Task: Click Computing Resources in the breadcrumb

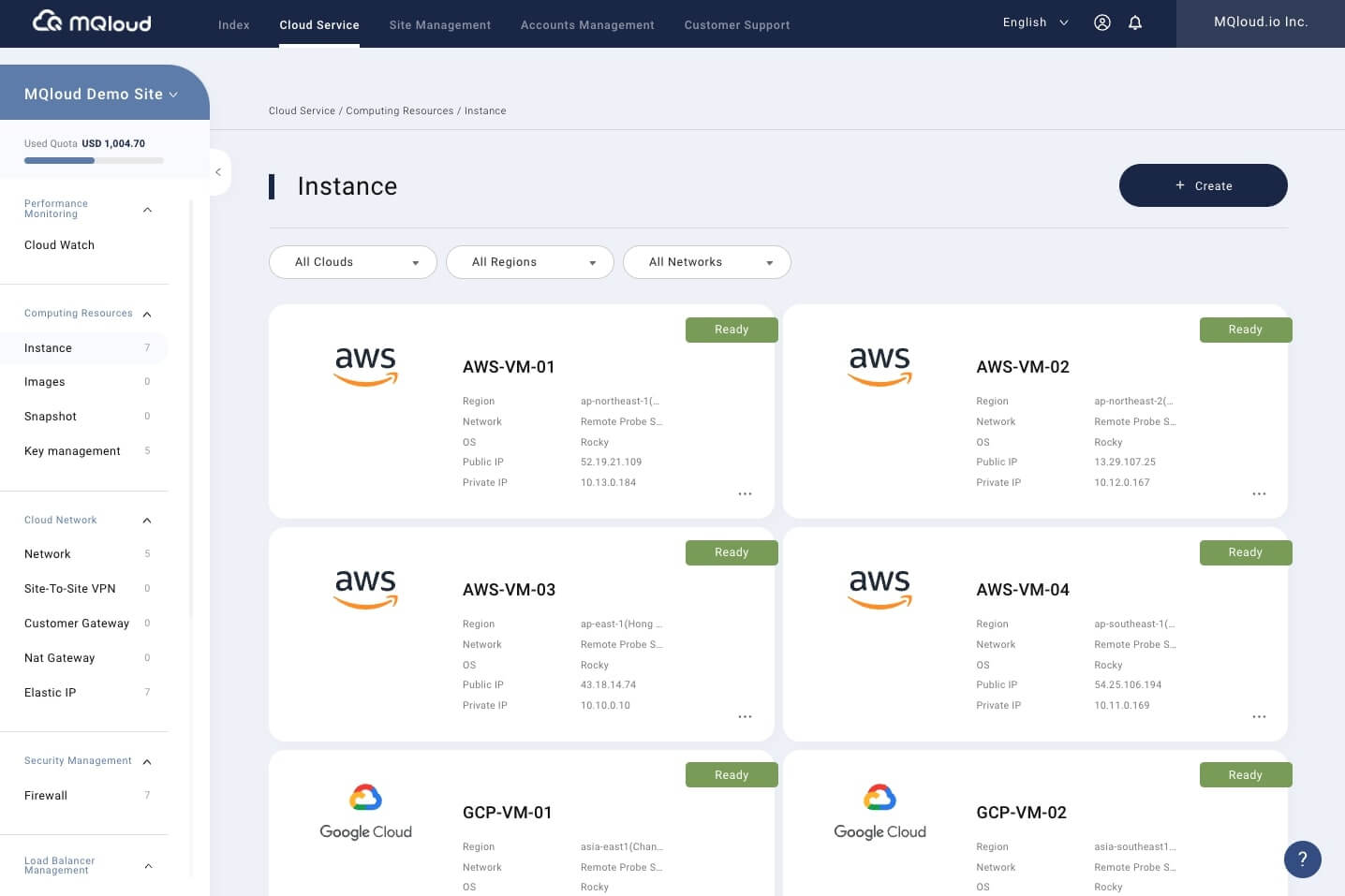Action: [x=400, y=110]
